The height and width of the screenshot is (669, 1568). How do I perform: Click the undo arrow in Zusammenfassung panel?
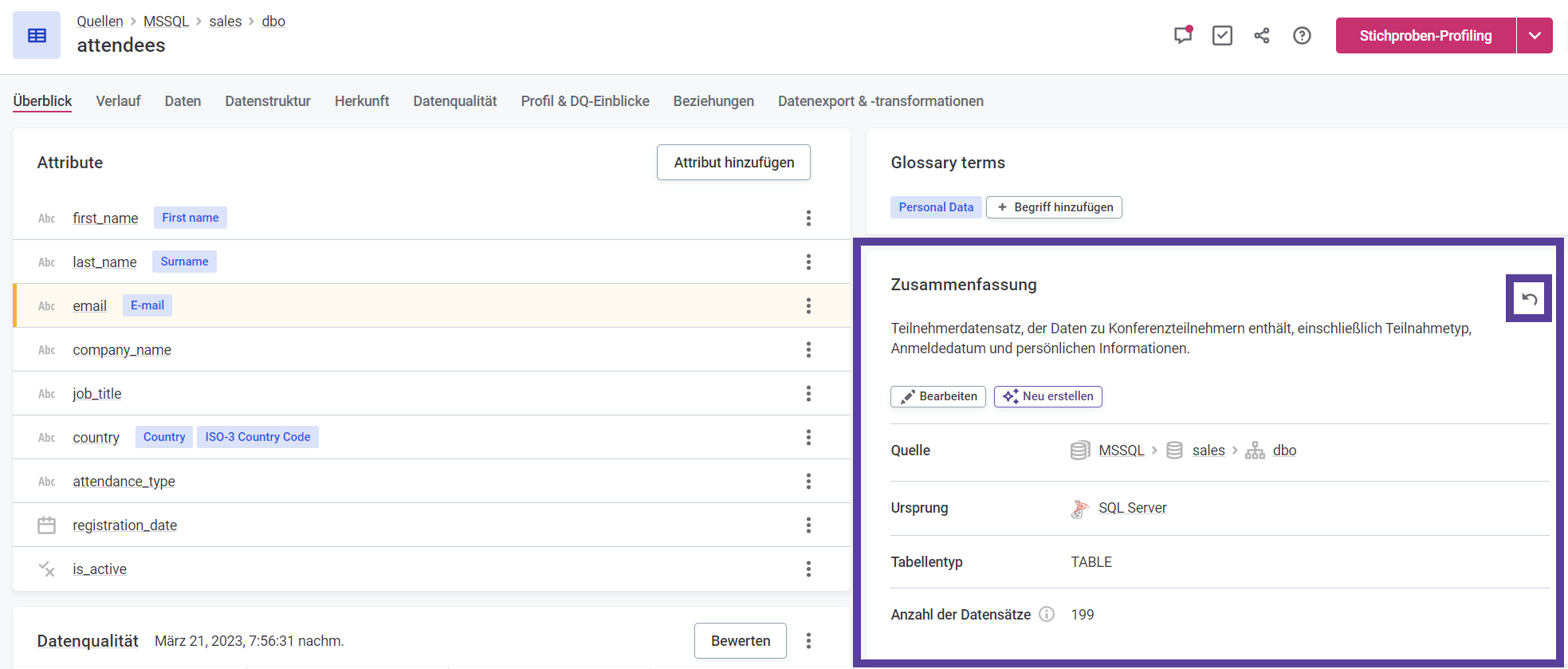[1529, 299]
